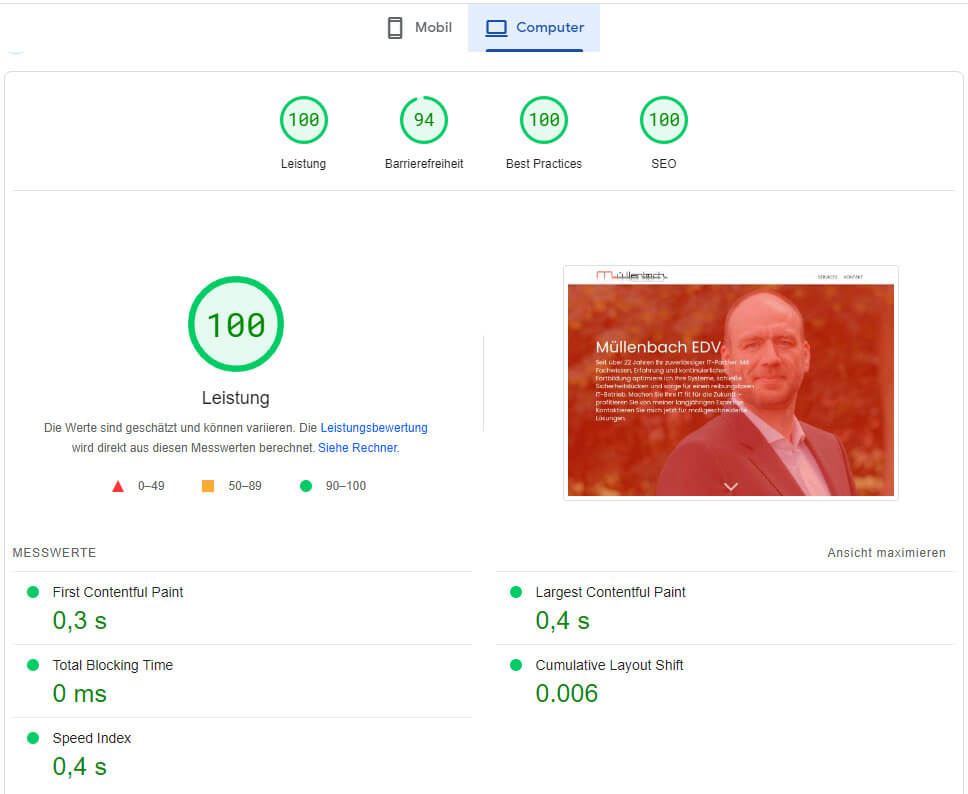The height and width of the screenshot is (794, 968).
Task: Click the laptop icon beside Computer
Action: pos(496,28)
